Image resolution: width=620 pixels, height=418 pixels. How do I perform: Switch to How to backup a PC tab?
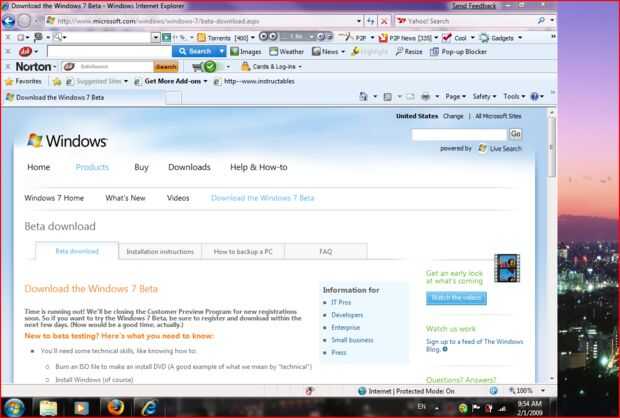pyautogui.click(x=243, y=252)
